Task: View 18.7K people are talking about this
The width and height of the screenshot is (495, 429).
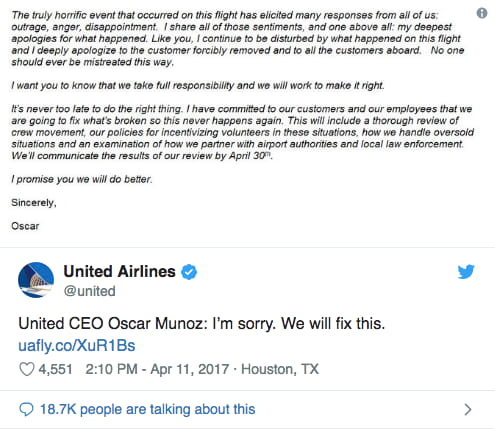Action: [147, 409]
